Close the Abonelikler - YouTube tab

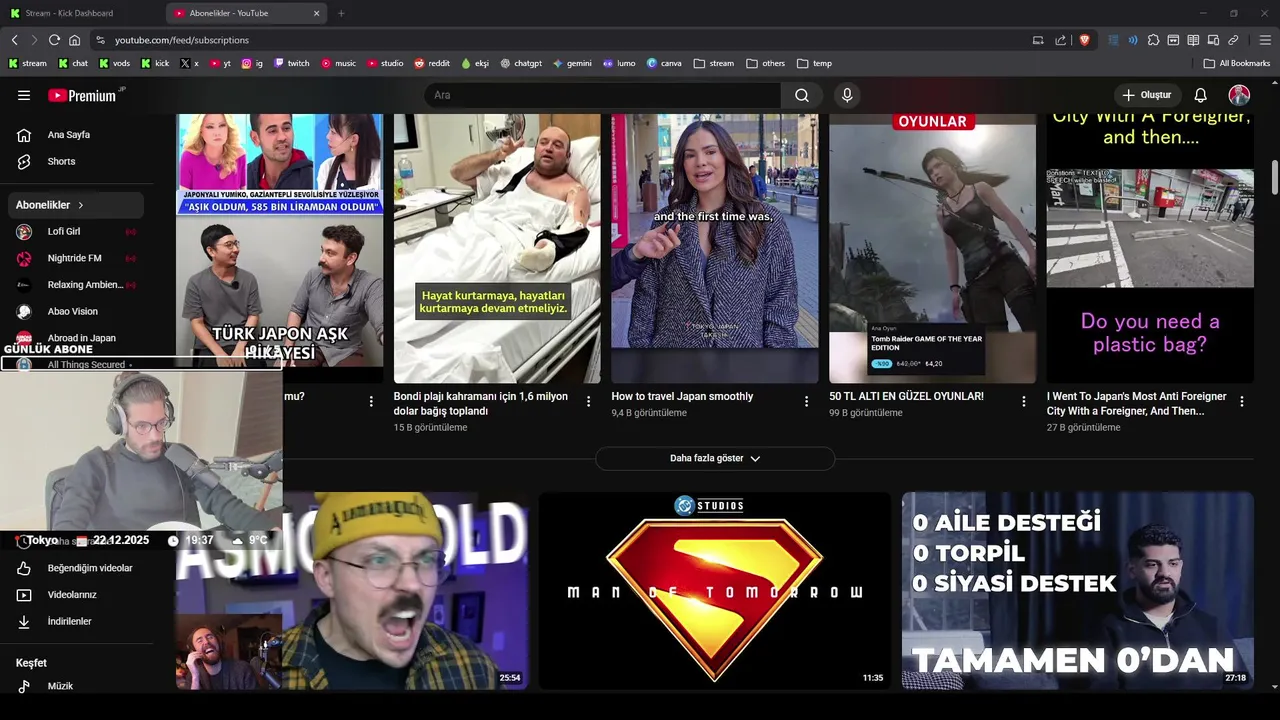317,13
